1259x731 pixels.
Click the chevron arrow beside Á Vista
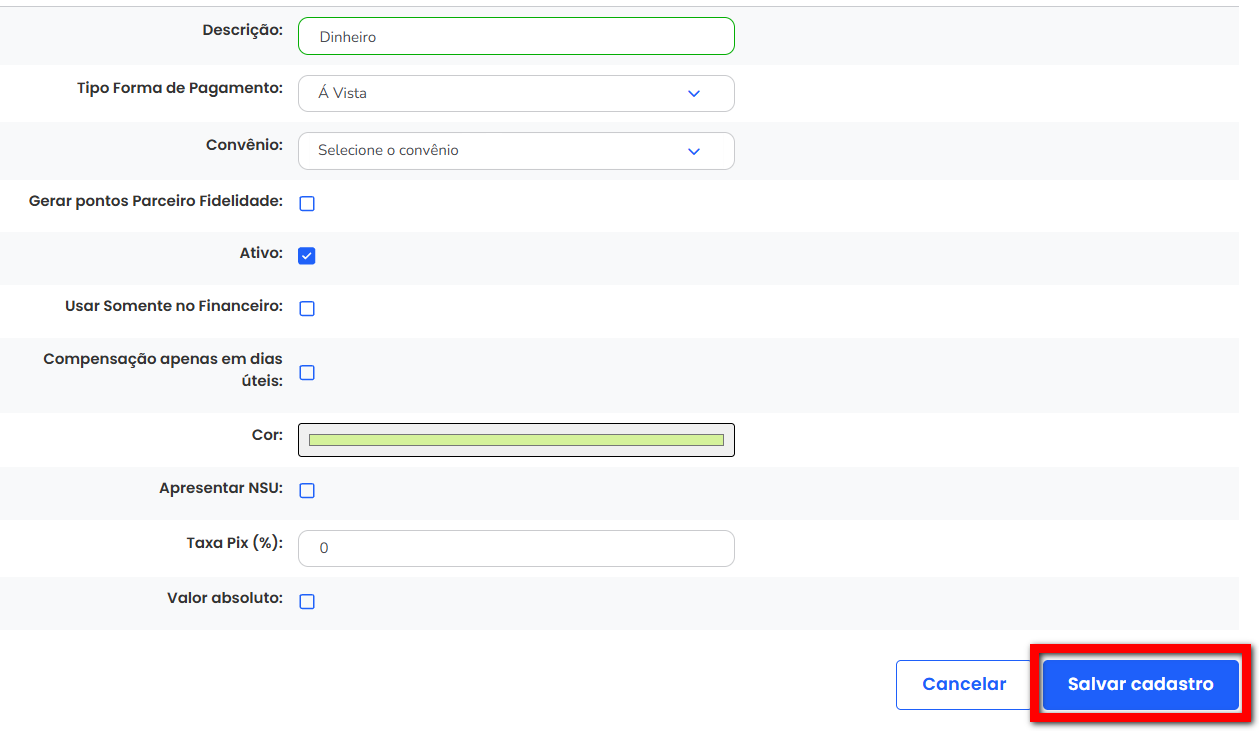coord(694,93)
